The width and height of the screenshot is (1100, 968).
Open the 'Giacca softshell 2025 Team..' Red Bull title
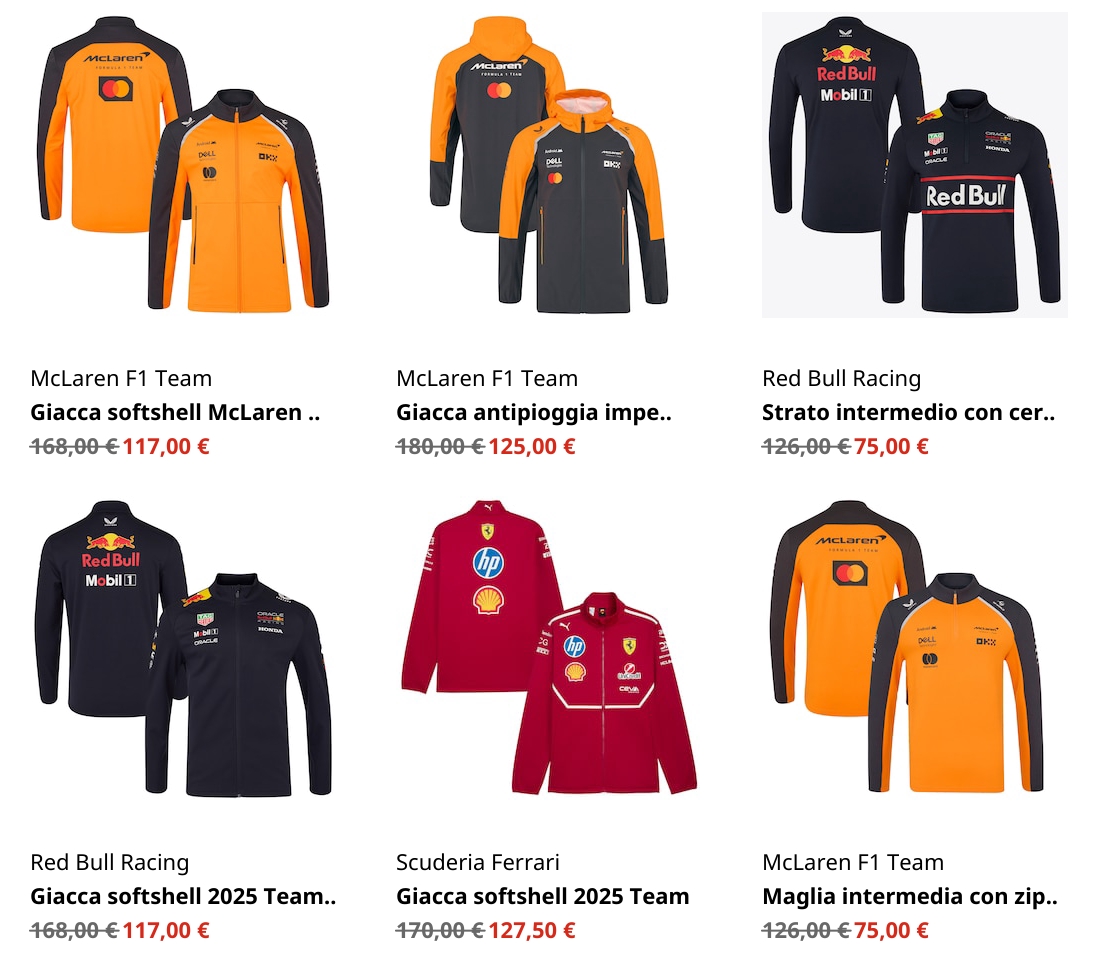coord(183,896)
